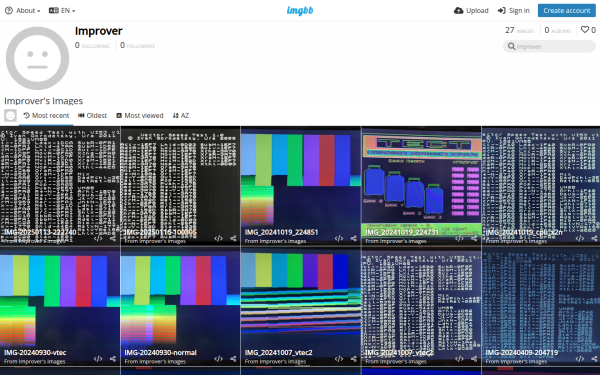Click "From Improver's images" under IMG-20240930-normal

click(155, 362)
